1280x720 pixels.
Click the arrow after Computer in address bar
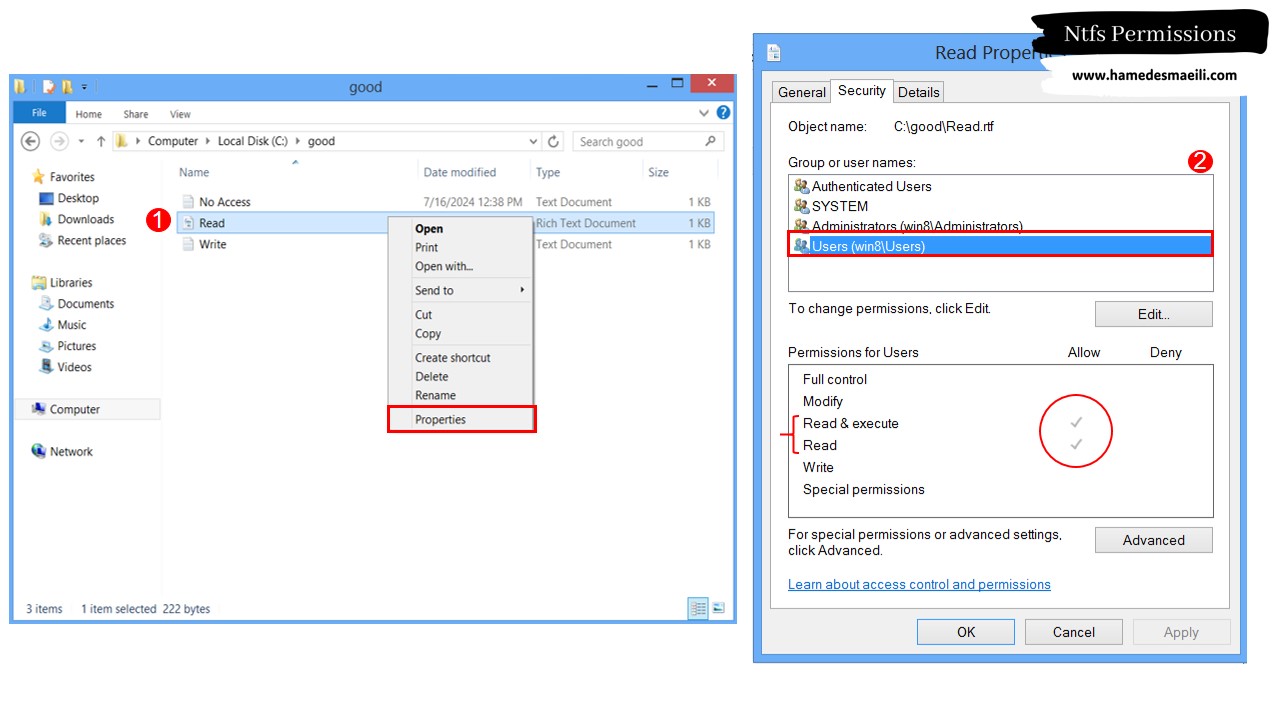(208, 141)
